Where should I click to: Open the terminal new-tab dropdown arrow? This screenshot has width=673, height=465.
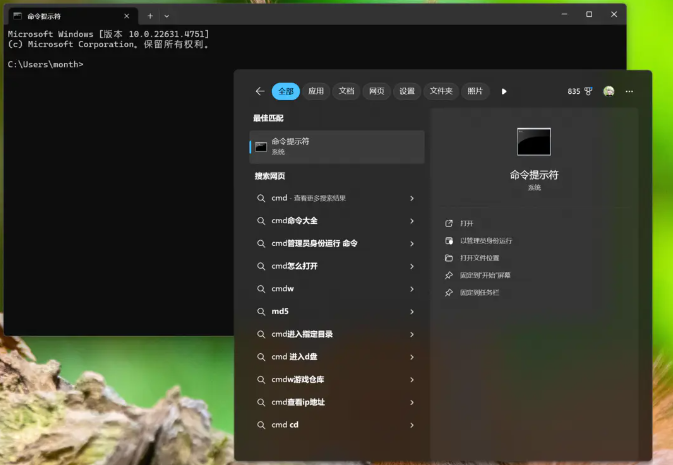[x=167, y=16]
